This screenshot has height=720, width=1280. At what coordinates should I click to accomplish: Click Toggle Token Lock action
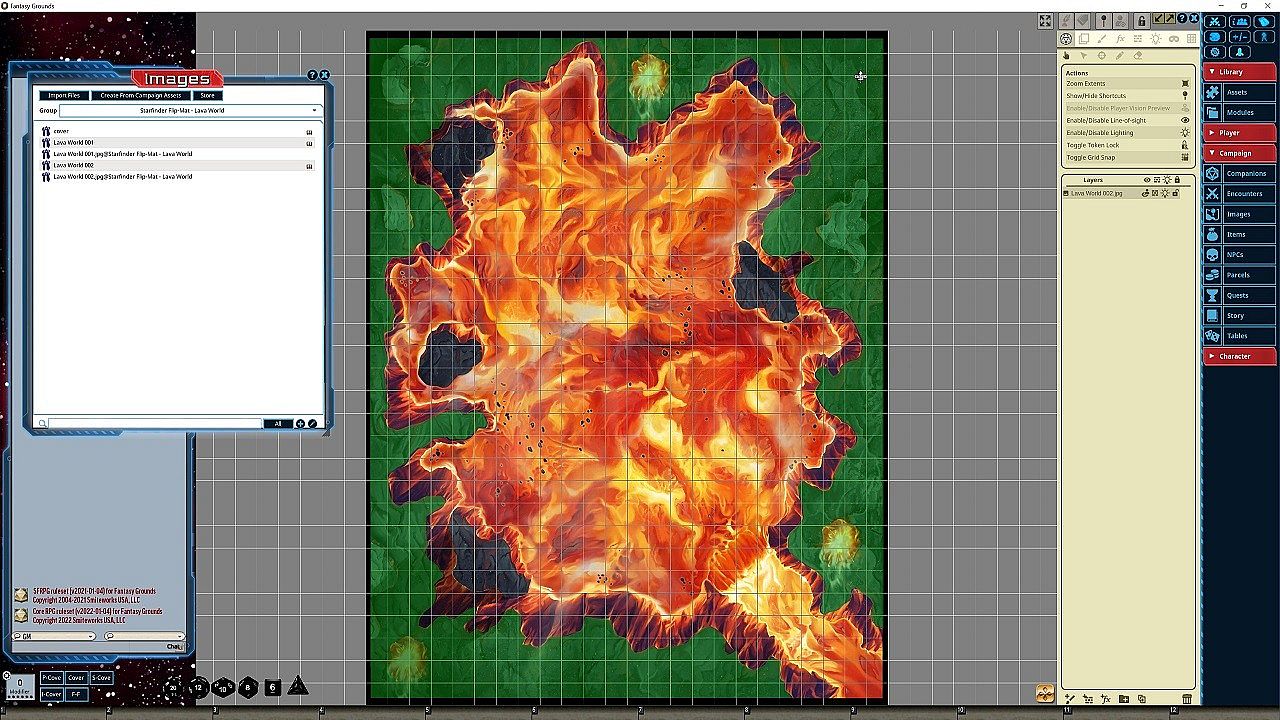point(1127,145)
